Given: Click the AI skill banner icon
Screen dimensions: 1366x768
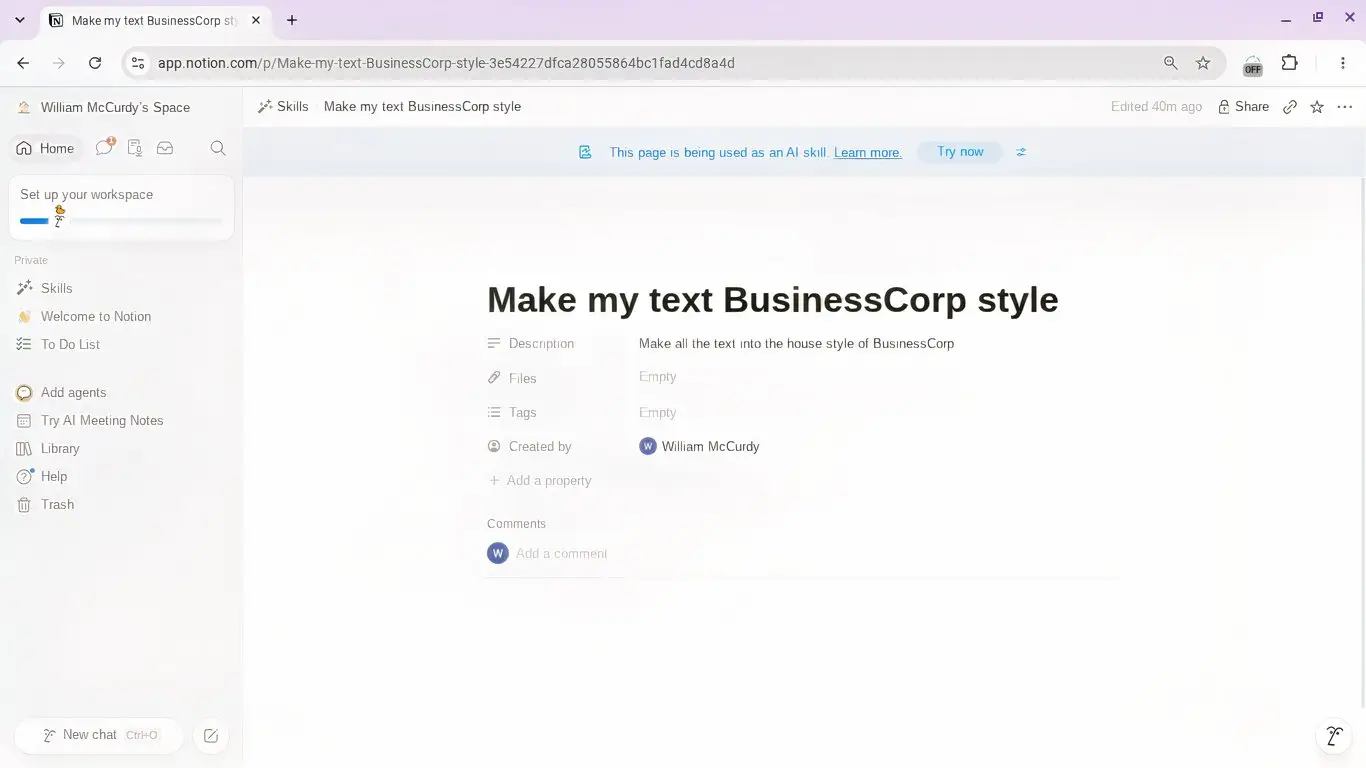Looking at the screenshot, I should tap(585, 152).
